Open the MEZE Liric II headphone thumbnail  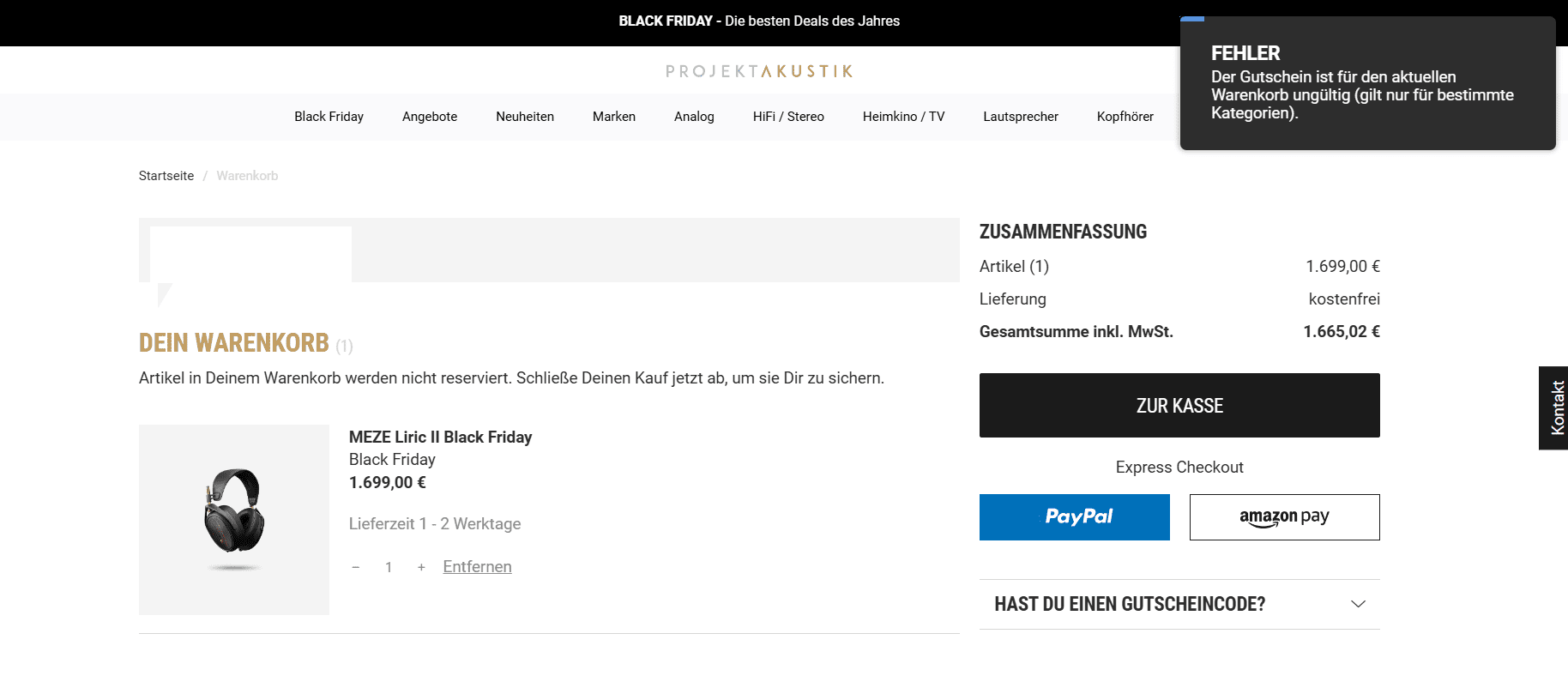tap(234, 519)
